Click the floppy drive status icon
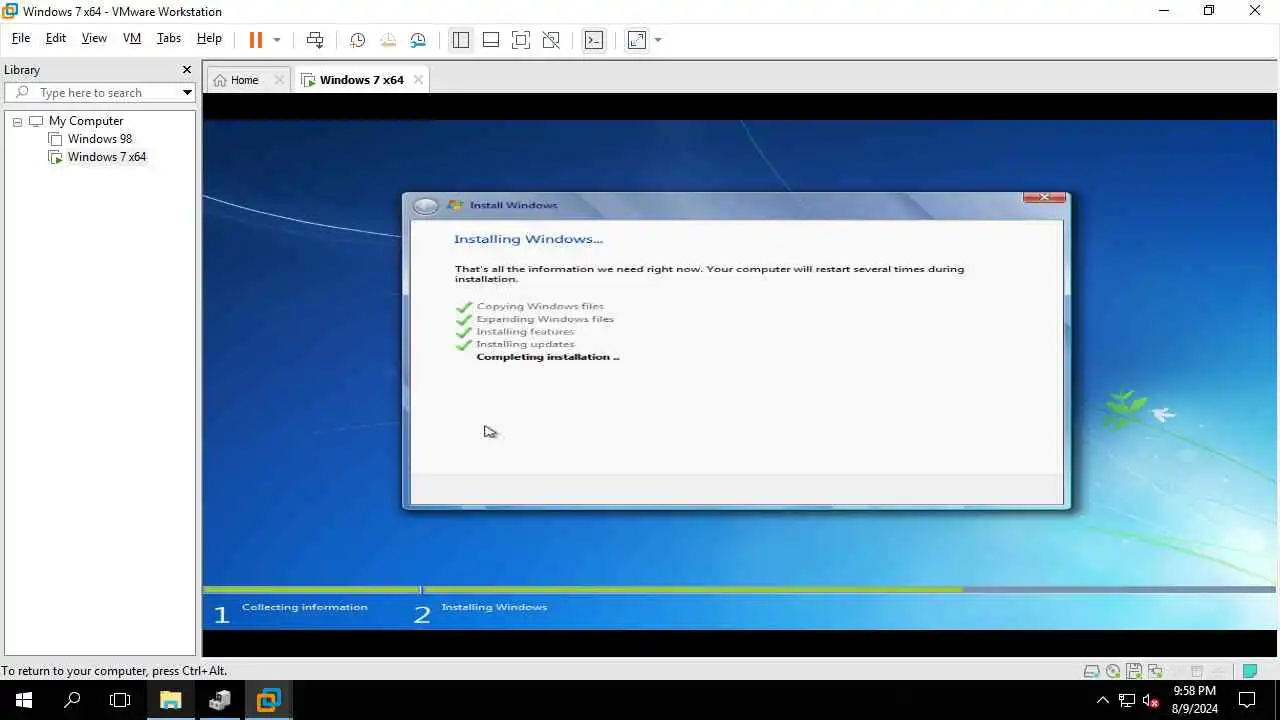 click(1133, 671)
